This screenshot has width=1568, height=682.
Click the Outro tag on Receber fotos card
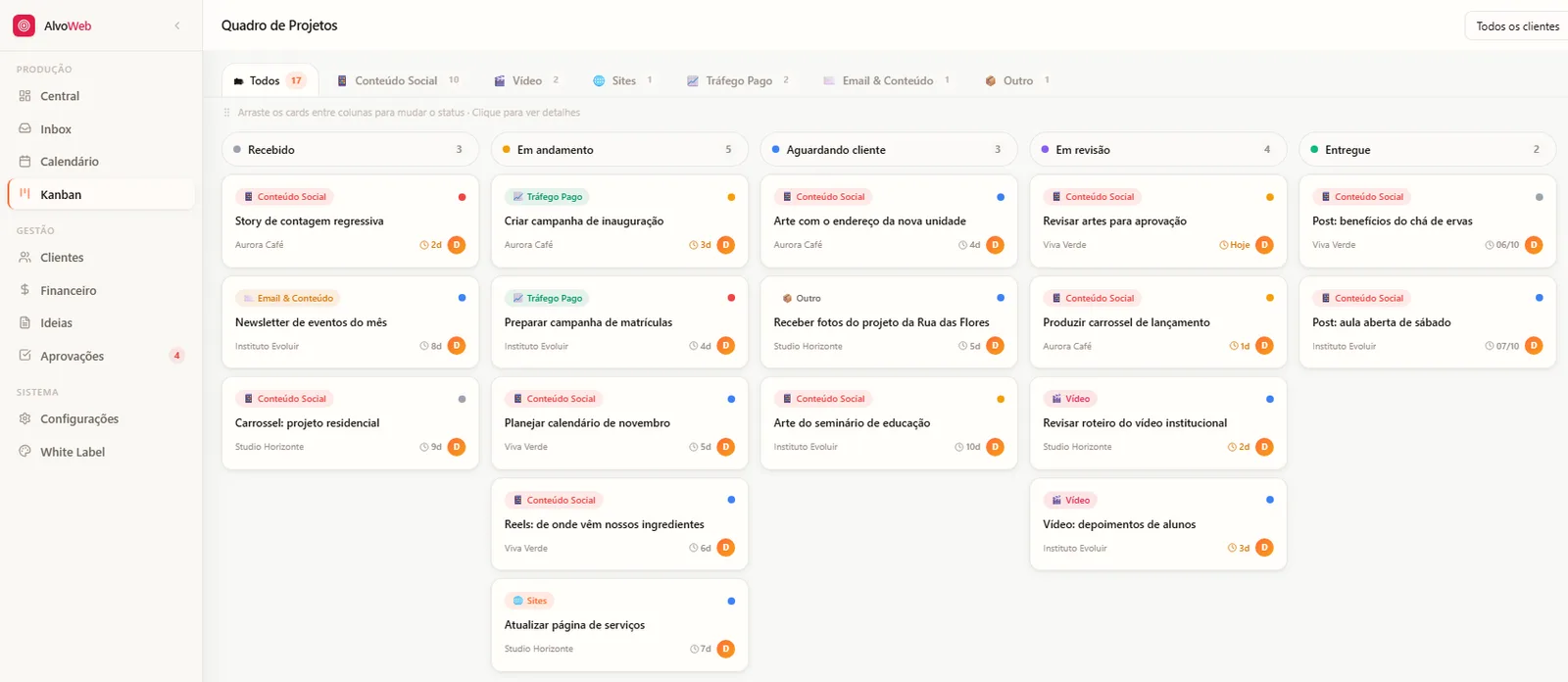tap(802, 298)
